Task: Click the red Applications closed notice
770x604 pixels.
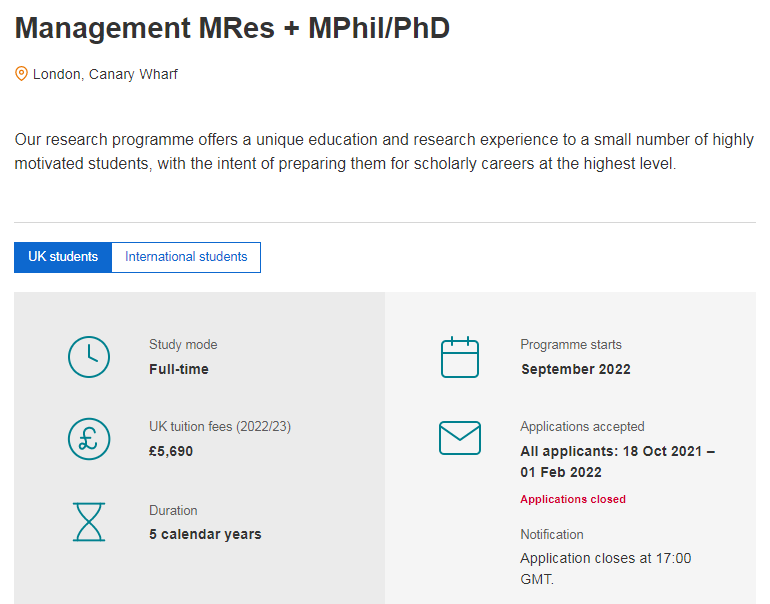Action: (573, 499)
